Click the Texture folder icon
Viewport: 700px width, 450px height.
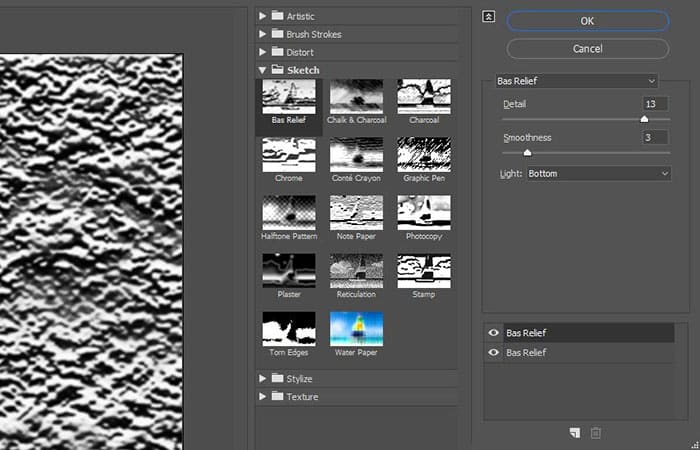coord(278,396)
